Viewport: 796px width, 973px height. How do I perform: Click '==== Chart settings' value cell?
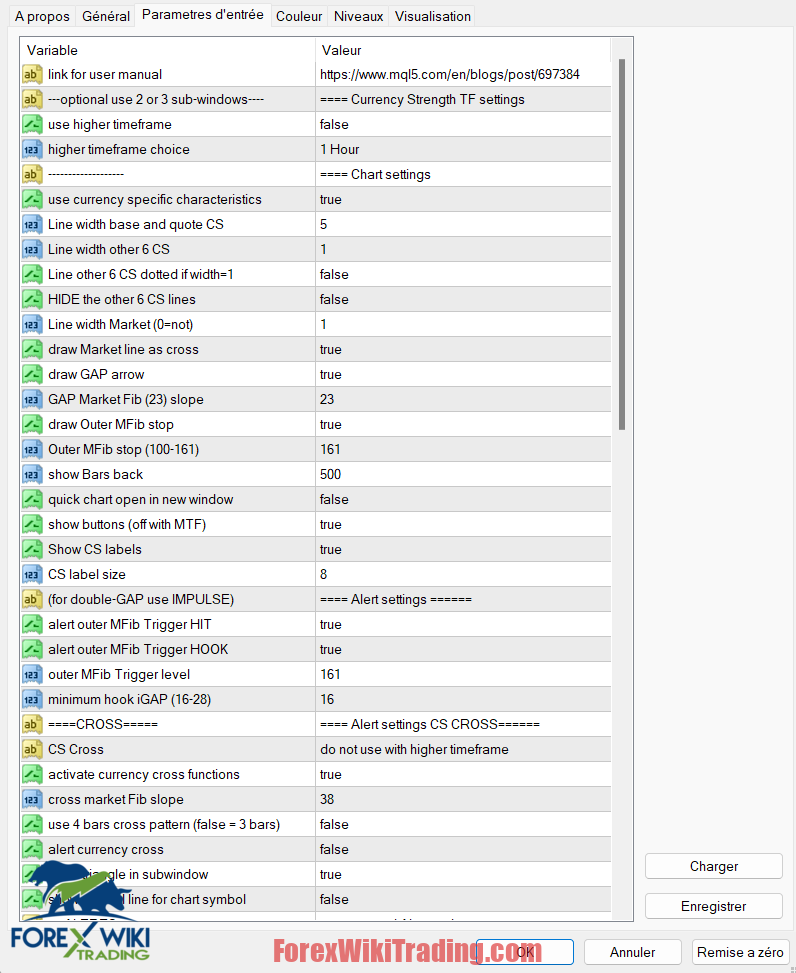(x=463, y=174)
